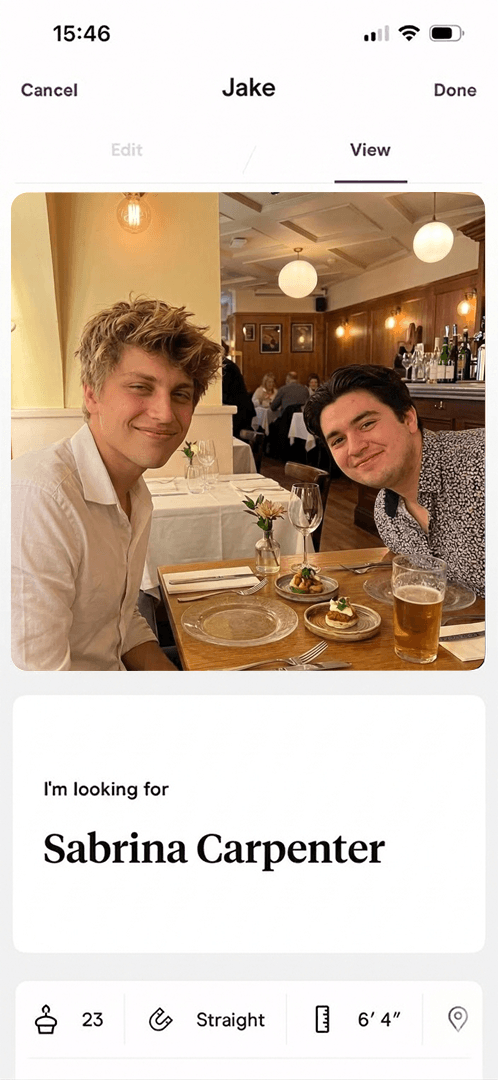Tap the age value 23
This screenshot has width=498, height=1080.
92,1019
